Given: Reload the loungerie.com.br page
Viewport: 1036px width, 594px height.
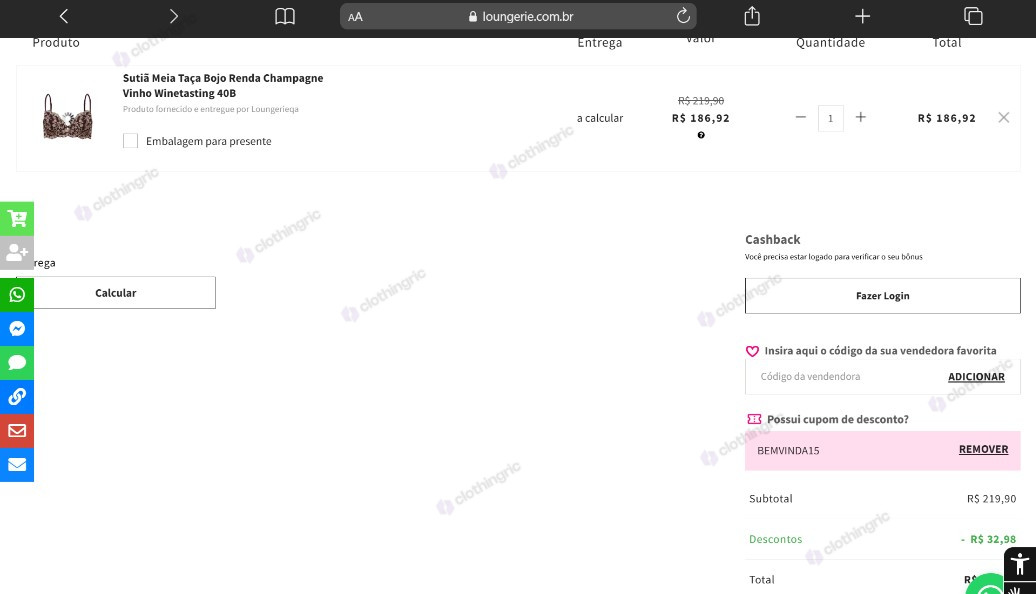Looking at the screenshot, I should click(683, 16).
